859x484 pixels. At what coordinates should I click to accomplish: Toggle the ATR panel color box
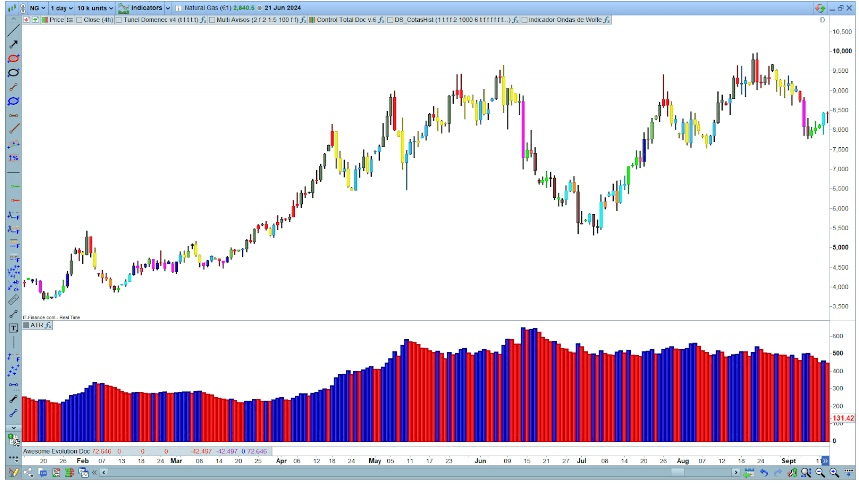(x=26, y=325)
